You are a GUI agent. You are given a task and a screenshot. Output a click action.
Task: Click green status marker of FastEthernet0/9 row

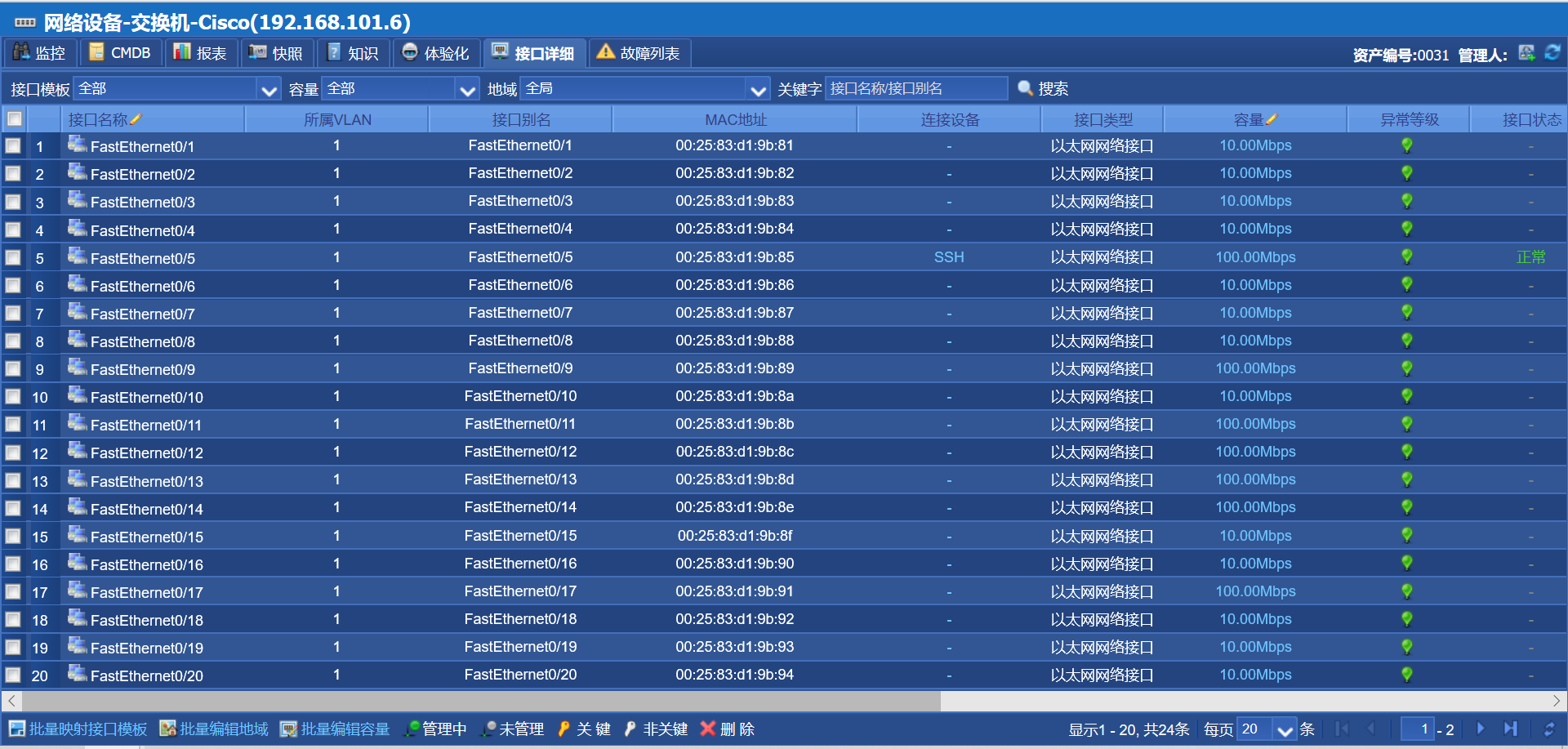tap(1407, 368)
